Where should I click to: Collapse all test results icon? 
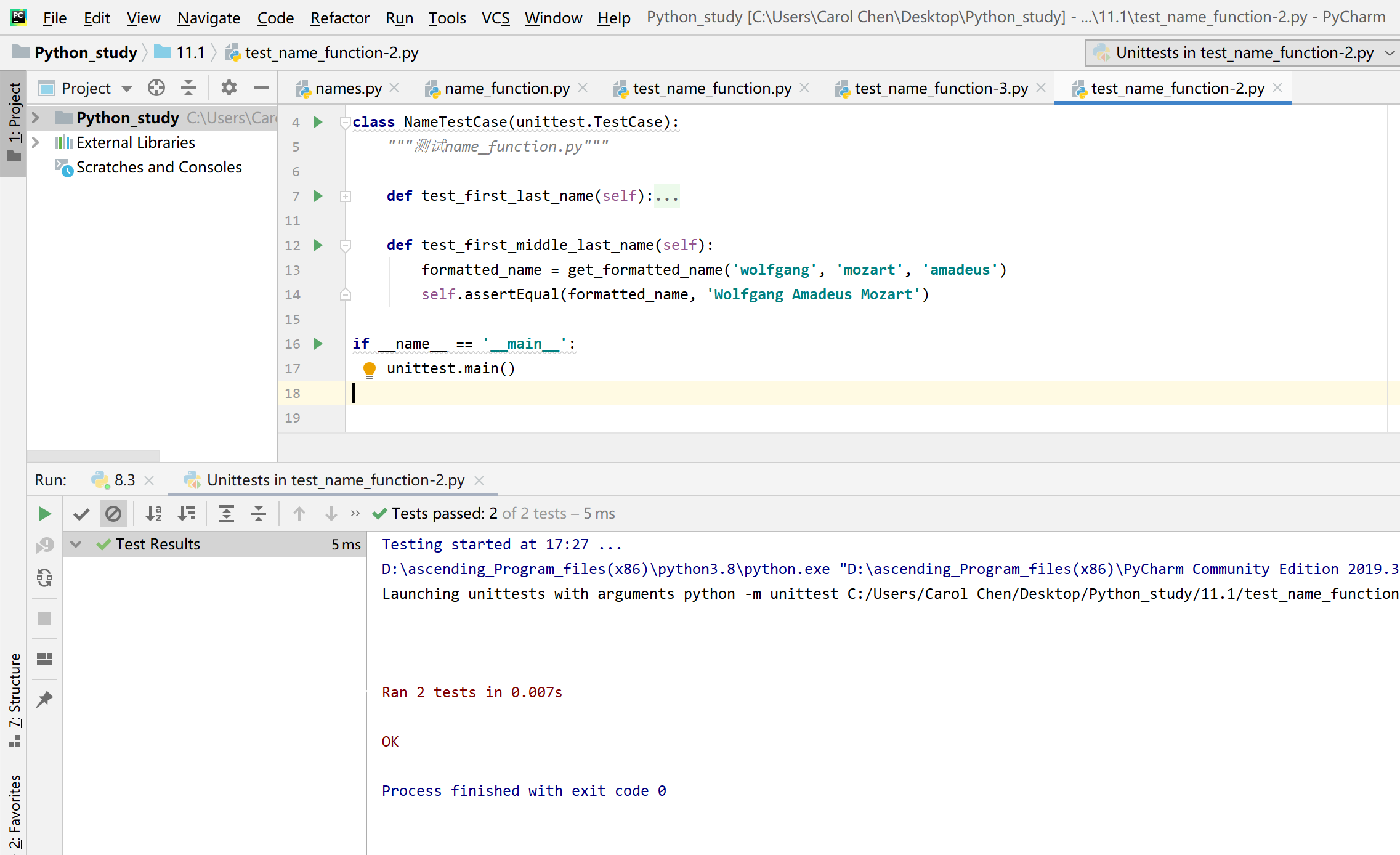(x=259, y=514)
